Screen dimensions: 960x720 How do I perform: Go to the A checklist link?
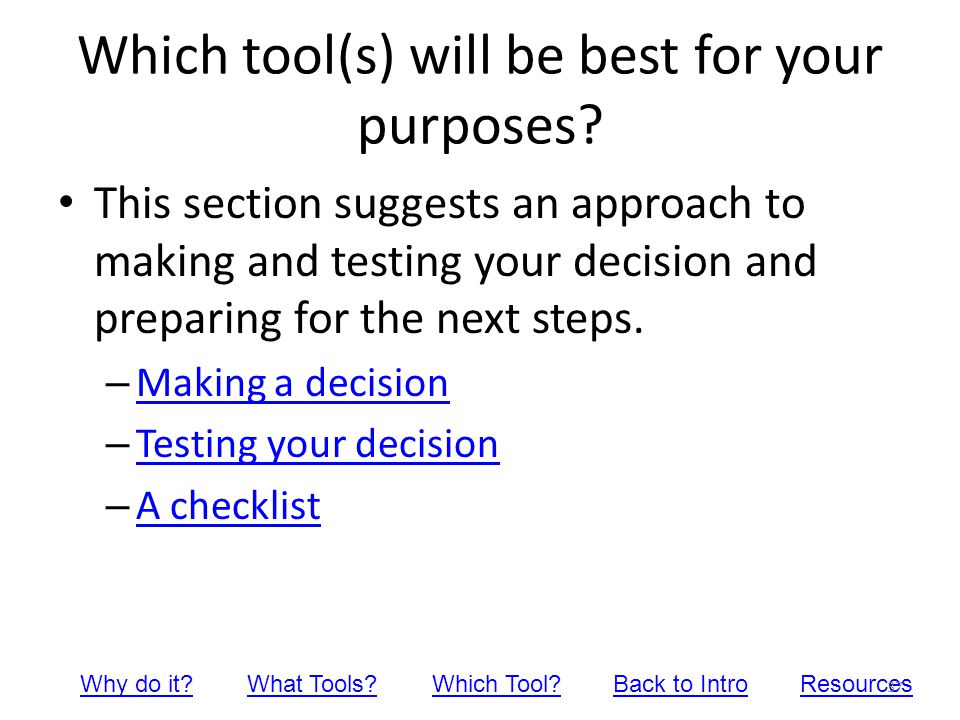coord(228,506)
